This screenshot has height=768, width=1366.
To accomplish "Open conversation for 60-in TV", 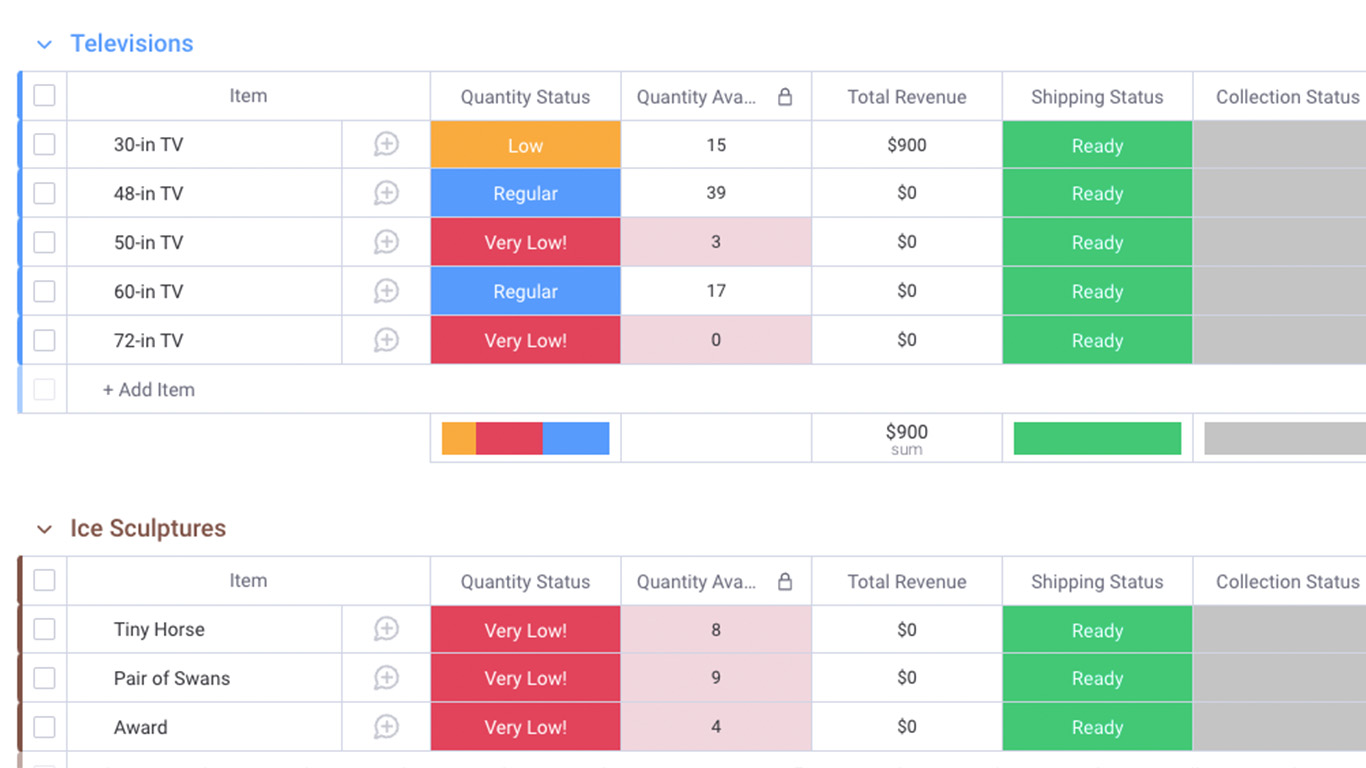I will pyautogui.click(x=386, y=291).
